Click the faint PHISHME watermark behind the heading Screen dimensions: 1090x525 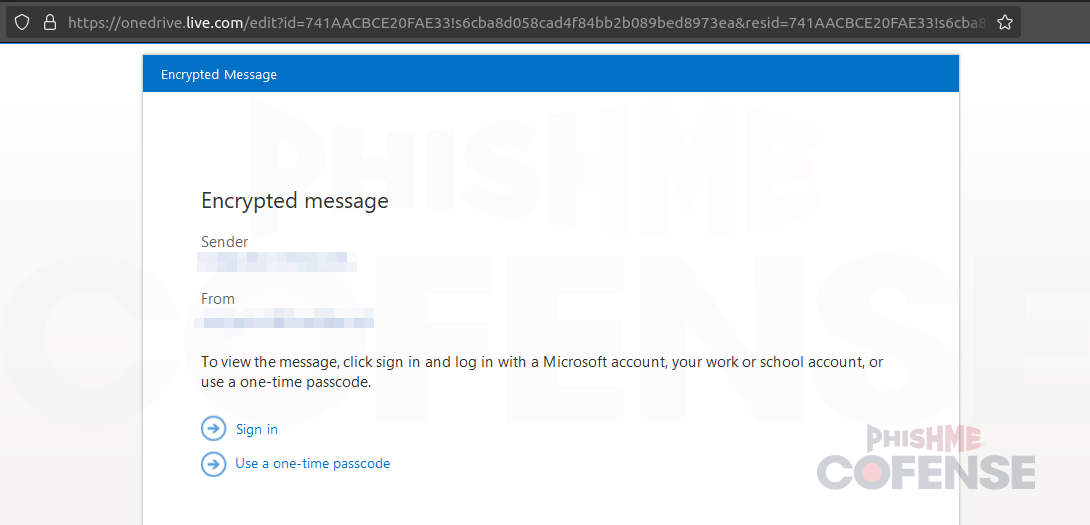540,160
